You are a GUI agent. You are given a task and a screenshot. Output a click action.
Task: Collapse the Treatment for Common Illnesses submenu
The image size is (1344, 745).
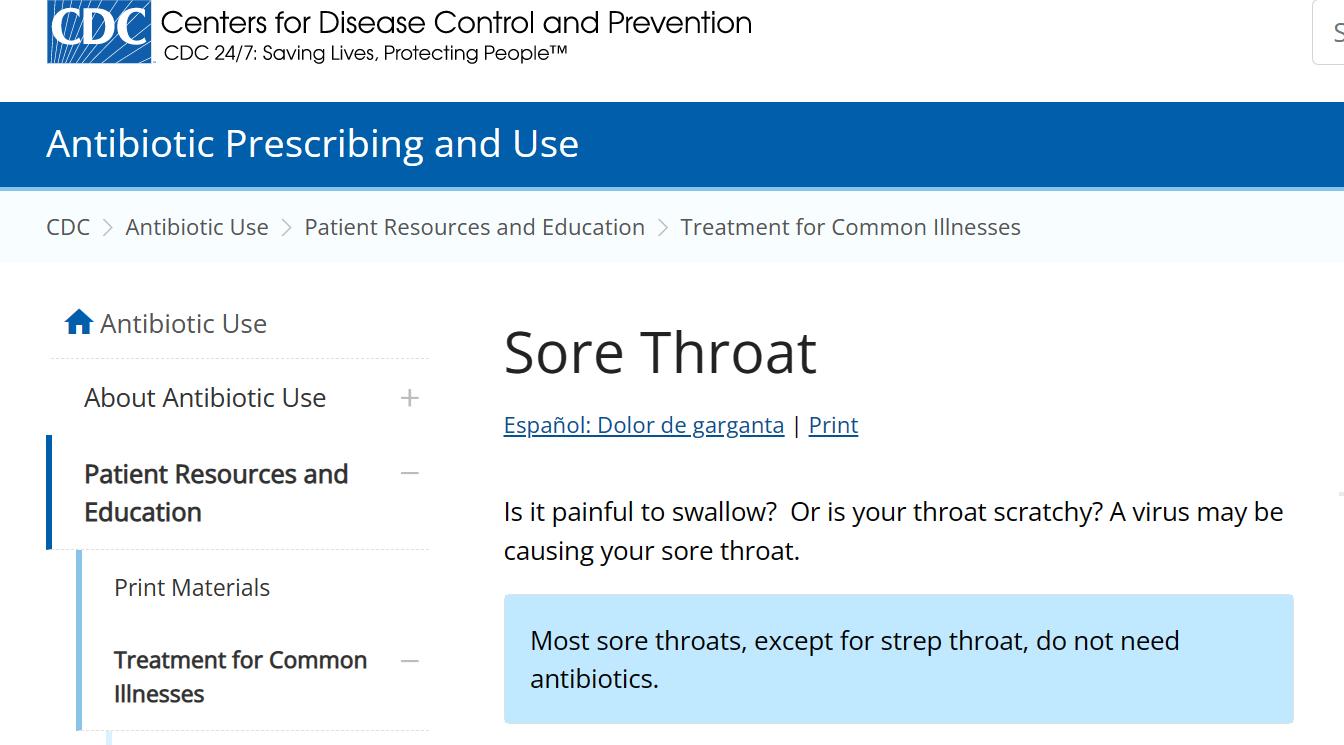(x=409, y=660)
